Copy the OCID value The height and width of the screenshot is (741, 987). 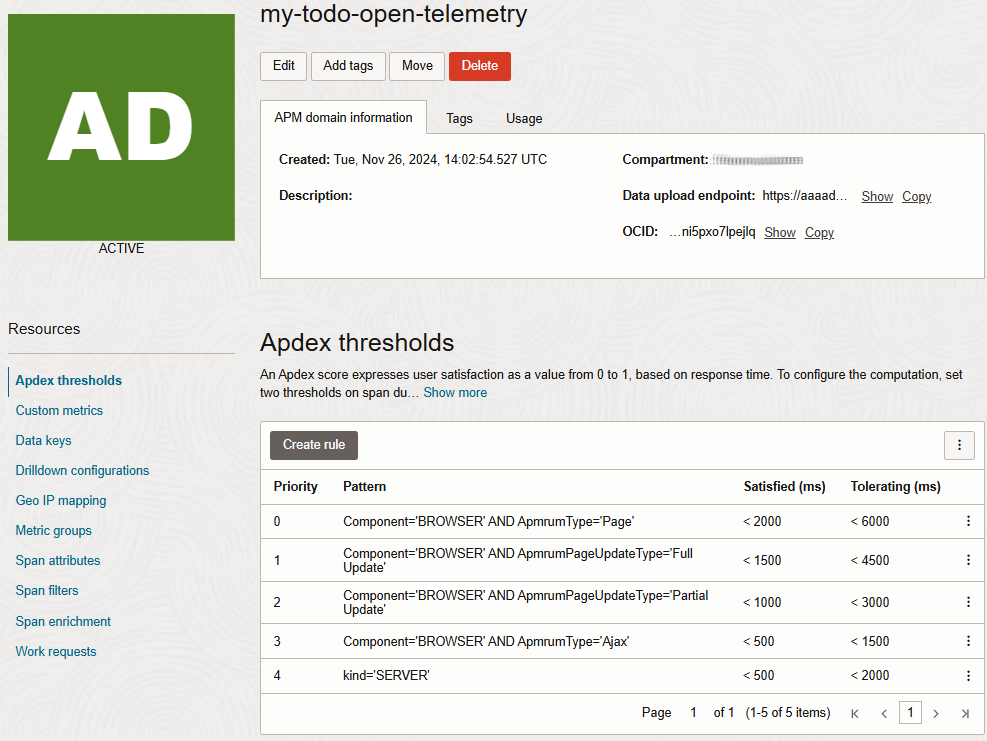point(819,232)
